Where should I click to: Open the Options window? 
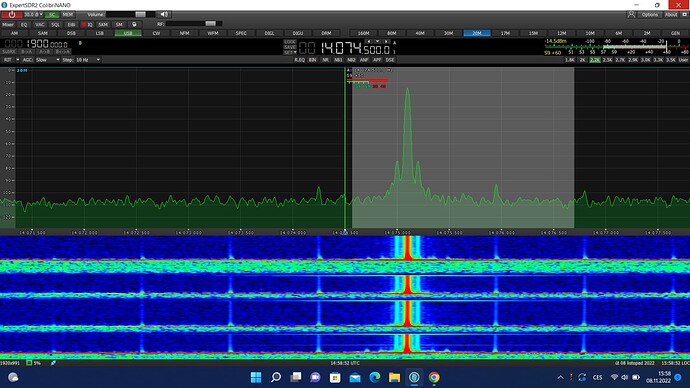(x=650, y=15)
